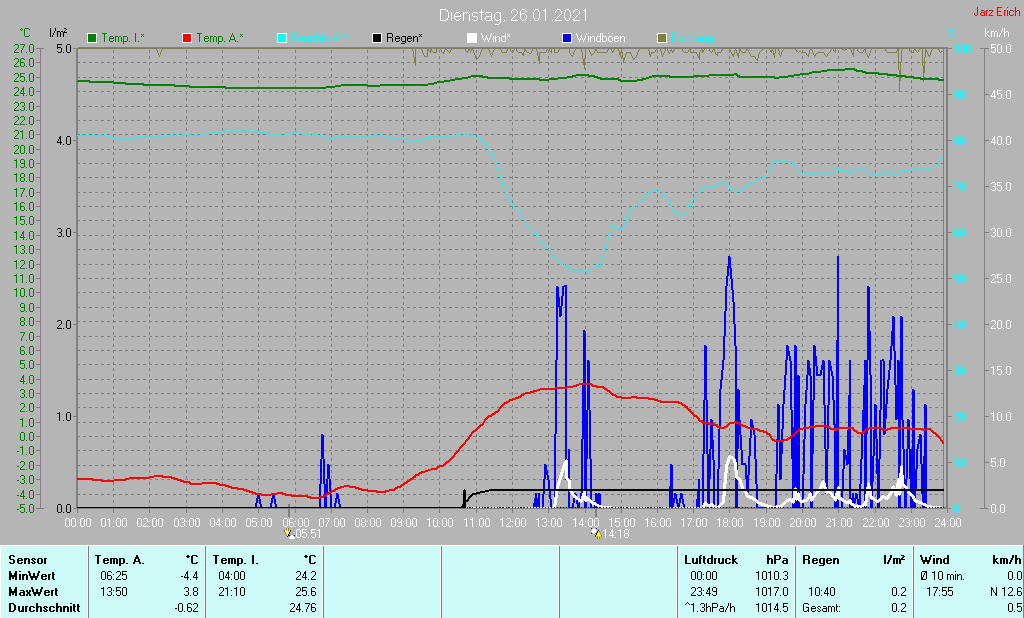The image size is (1024, 618).
Task: Select the 'Windböen' legend label
Action: [600, 38]
